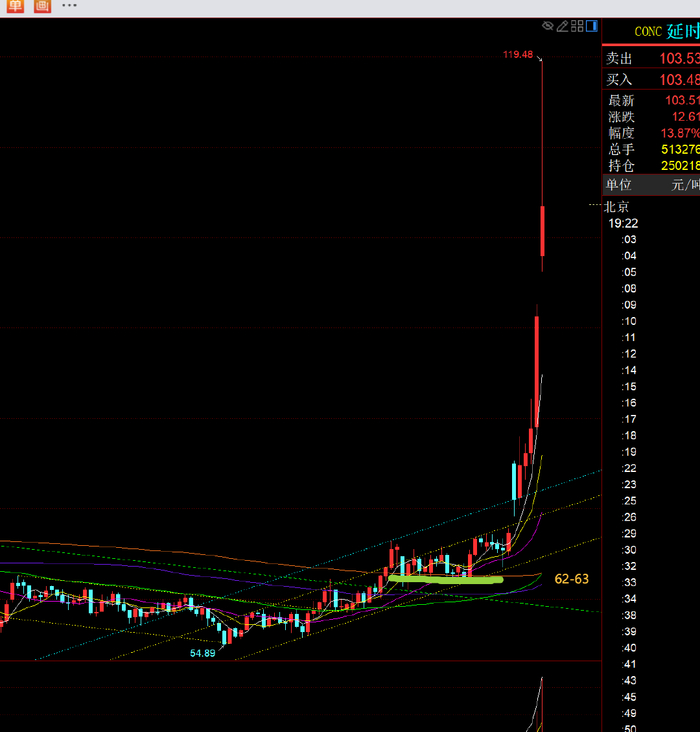700x732 pixels.
Task: Click the 19:22 time entry
Action: pyautogui.click(x=623, y=223)
